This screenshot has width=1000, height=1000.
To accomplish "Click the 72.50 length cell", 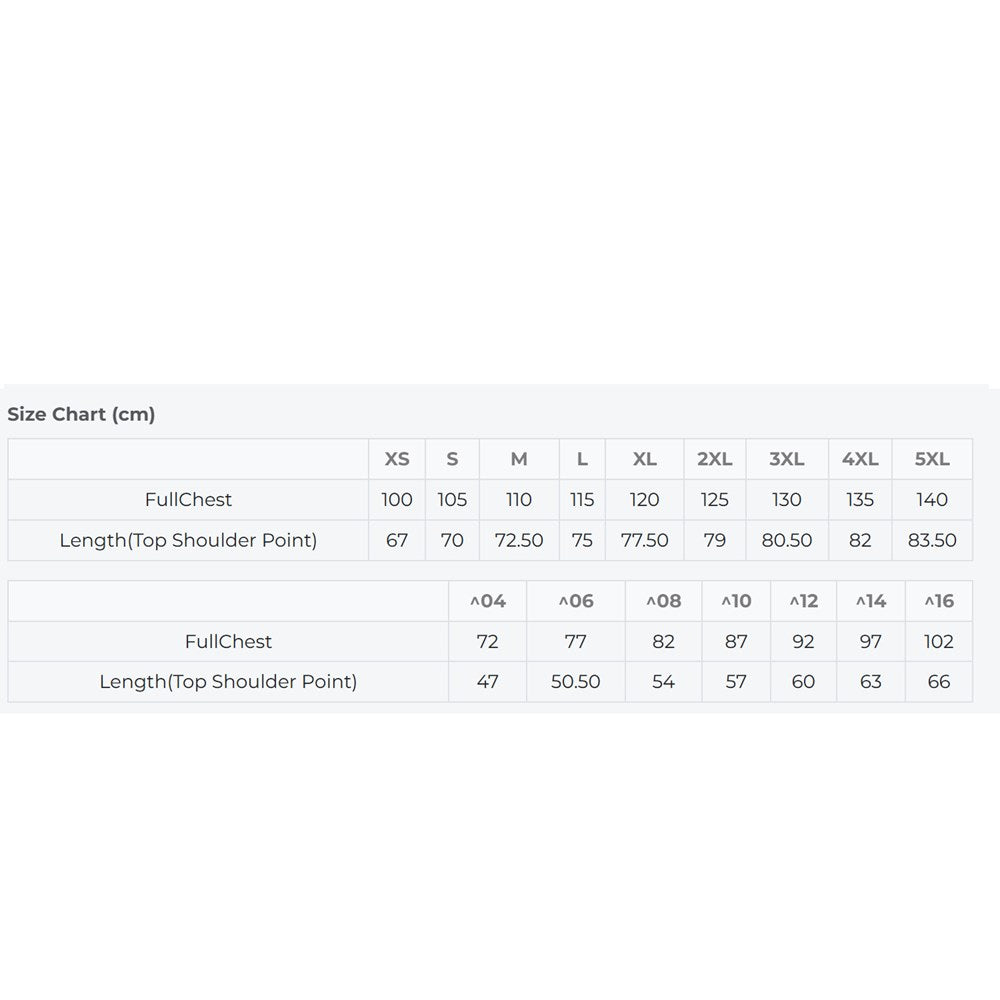I will pos(518,540).
